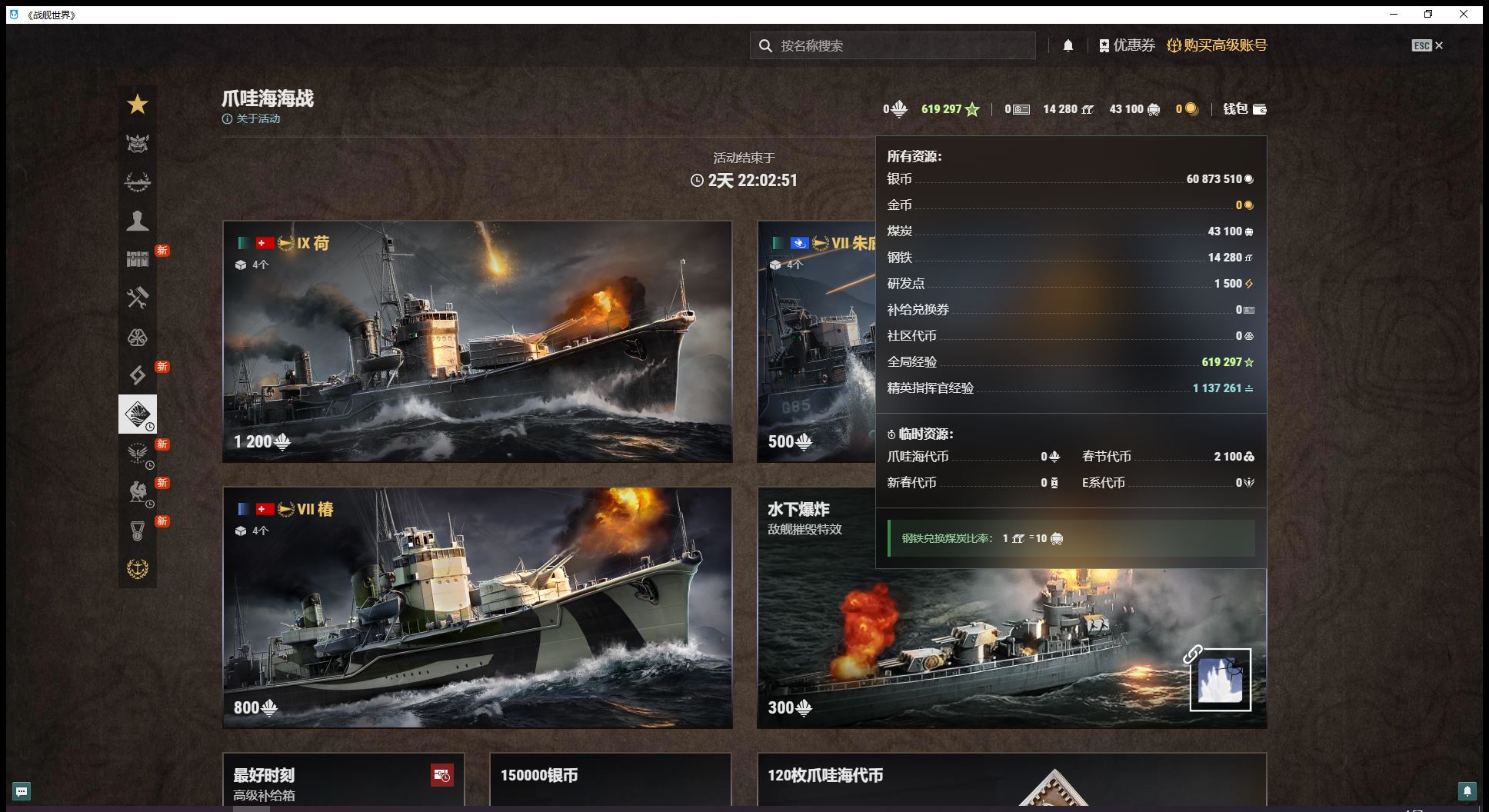Open the featured star category in sidebar

coord(138,105)
